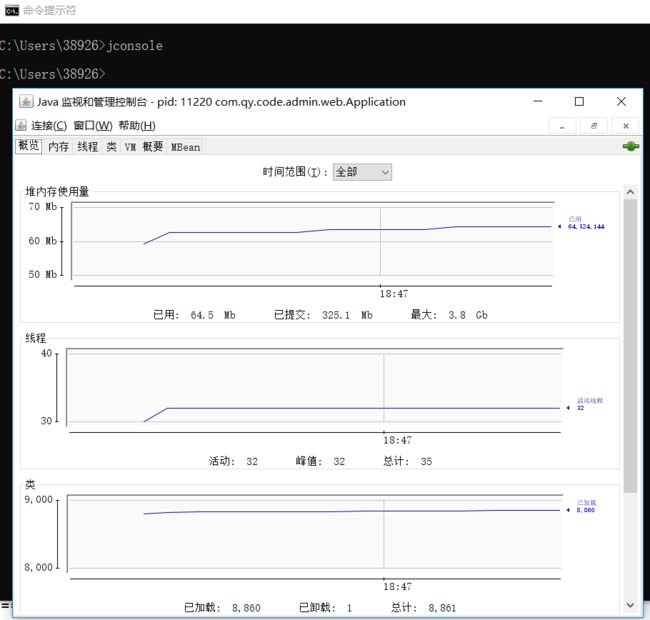The width and height of the screenshot is (650, 620).
Task: Click the Command Prompt title bar icon
Action: (12, 10)
